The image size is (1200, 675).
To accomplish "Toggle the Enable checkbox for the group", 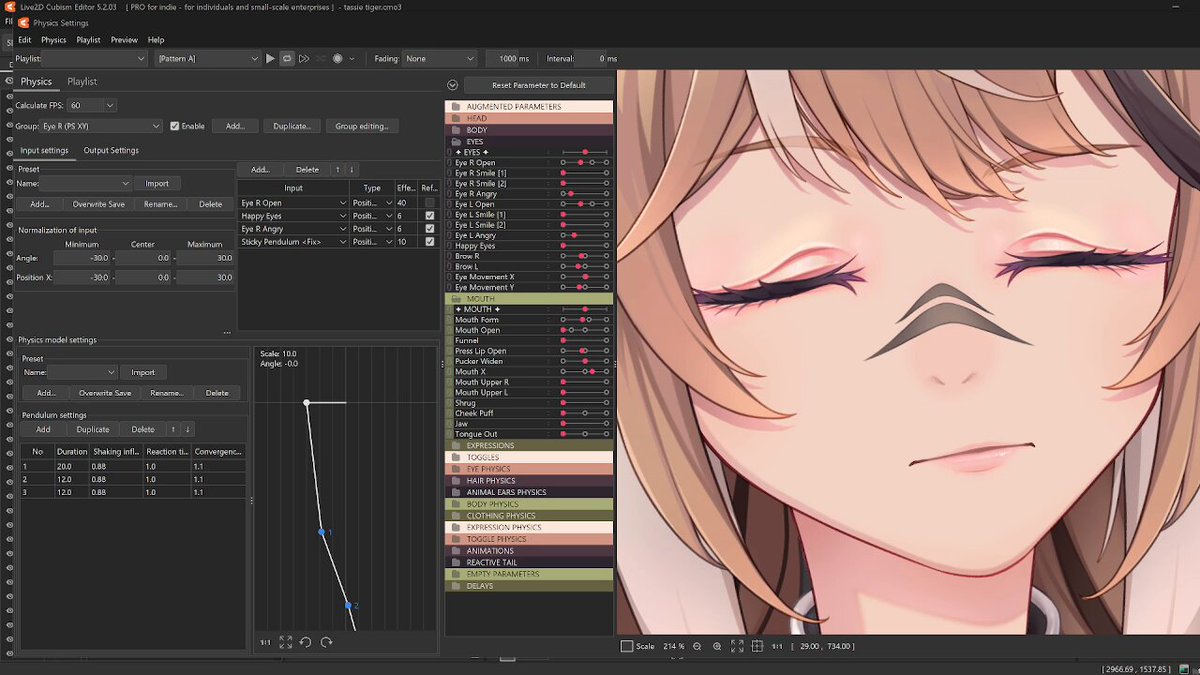I will pos(175,126).
